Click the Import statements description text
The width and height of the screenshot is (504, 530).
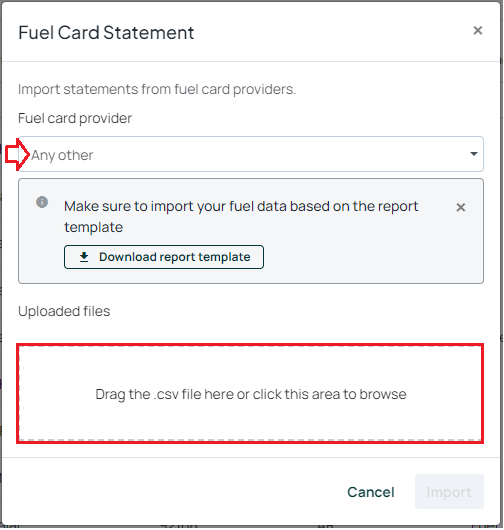tap(157, 90)
